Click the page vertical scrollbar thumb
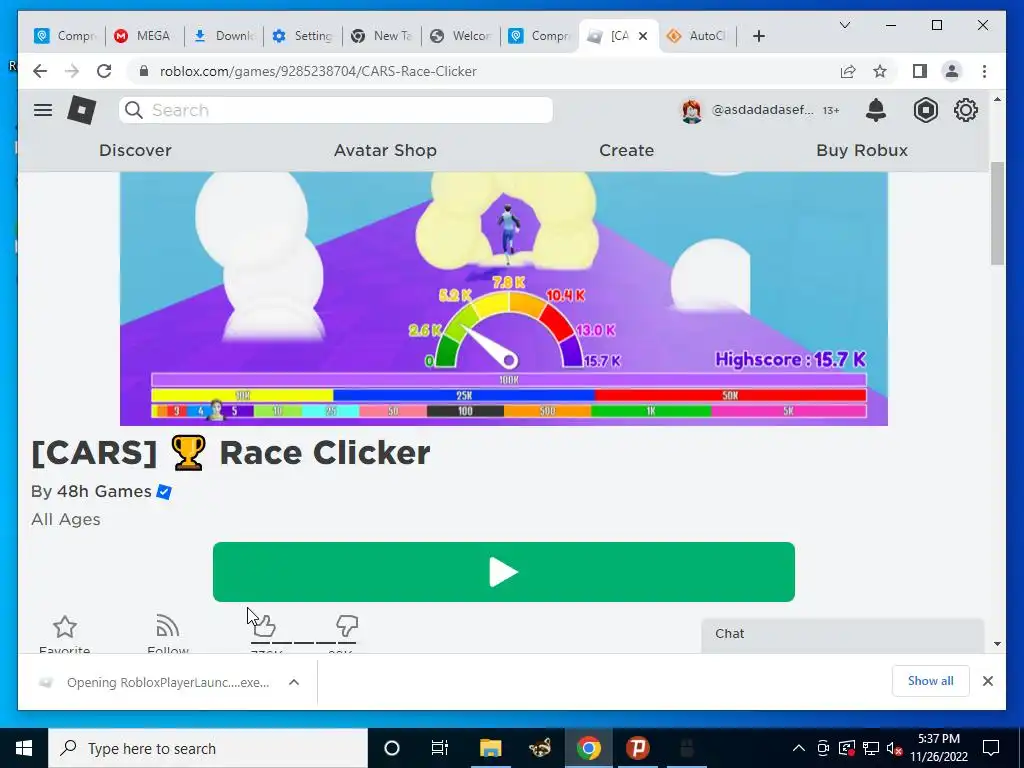Viewport: 1024px width, 768px height. click(997, 213)
